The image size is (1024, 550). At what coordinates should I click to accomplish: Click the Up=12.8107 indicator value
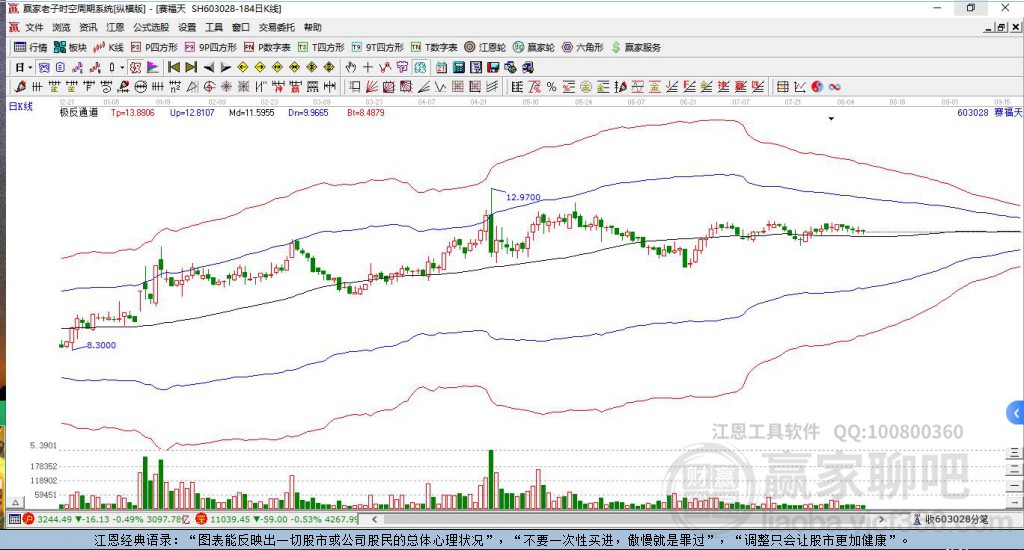(192, 112)
